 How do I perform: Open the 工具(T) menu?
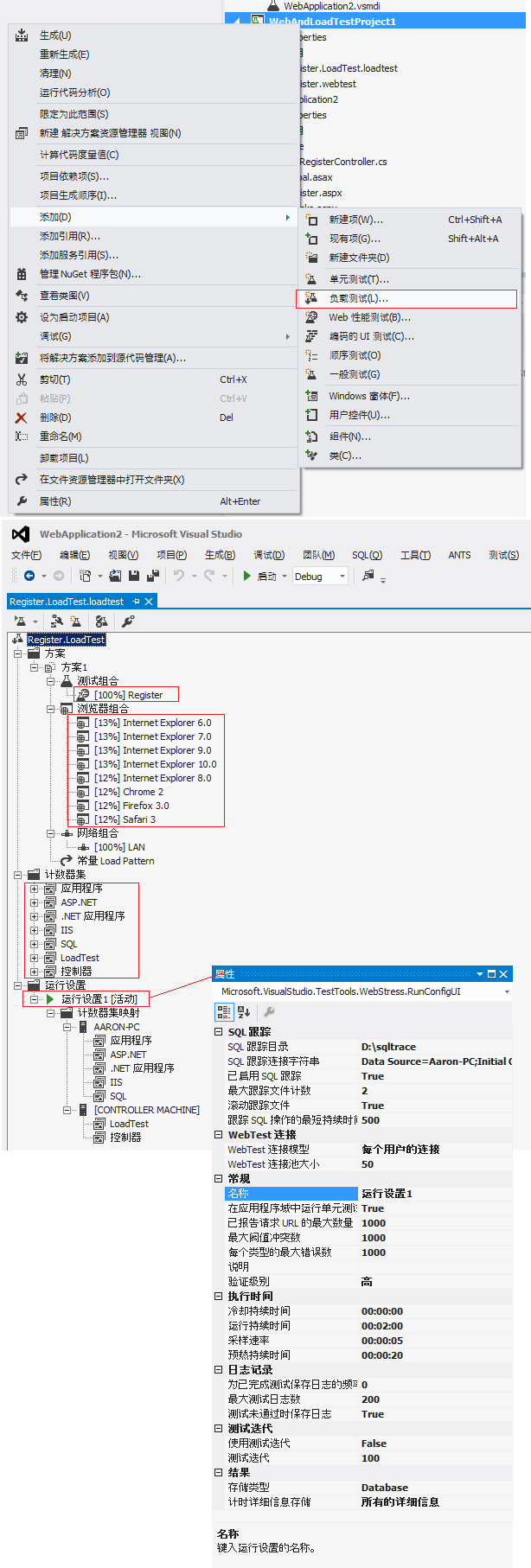click(x=415, y=555)
